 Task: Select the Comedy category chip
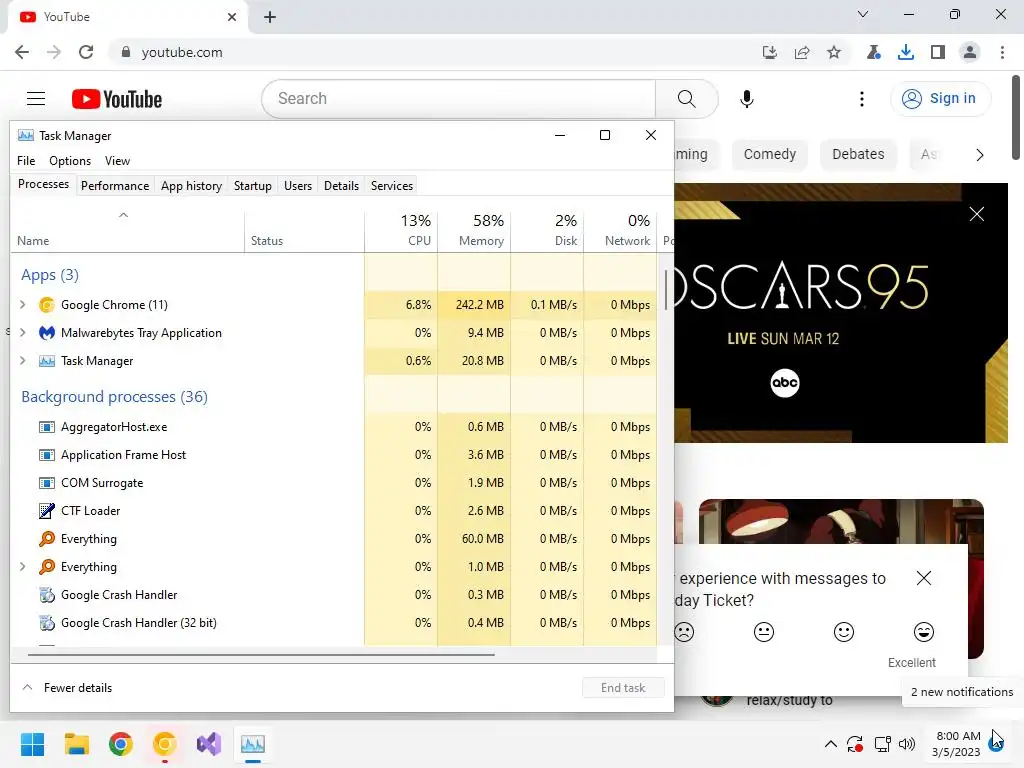tap(770, 155)
